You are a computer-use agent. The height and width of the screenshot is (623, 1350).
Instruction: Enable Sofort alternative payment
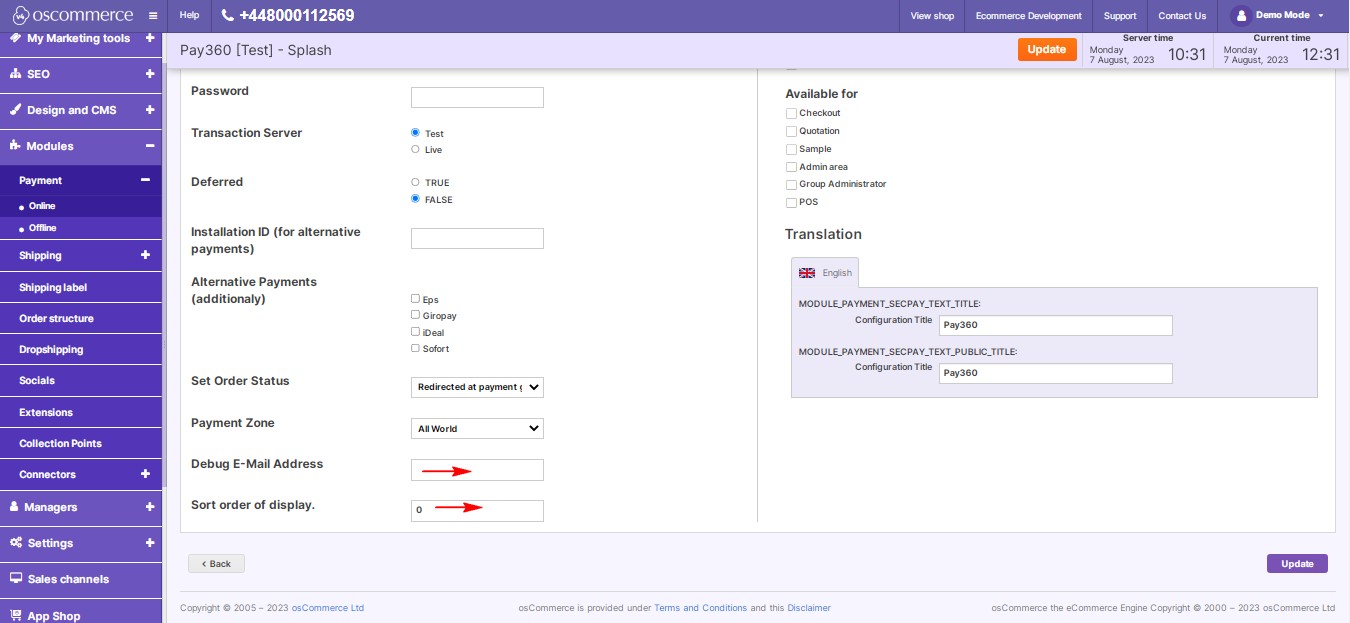(x=415, y=348)
